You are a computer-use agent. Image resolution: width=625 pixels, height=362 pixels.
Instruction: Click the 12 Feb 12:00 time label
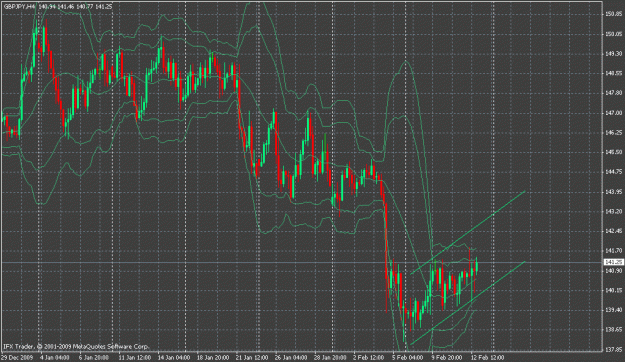coord(487,358)
